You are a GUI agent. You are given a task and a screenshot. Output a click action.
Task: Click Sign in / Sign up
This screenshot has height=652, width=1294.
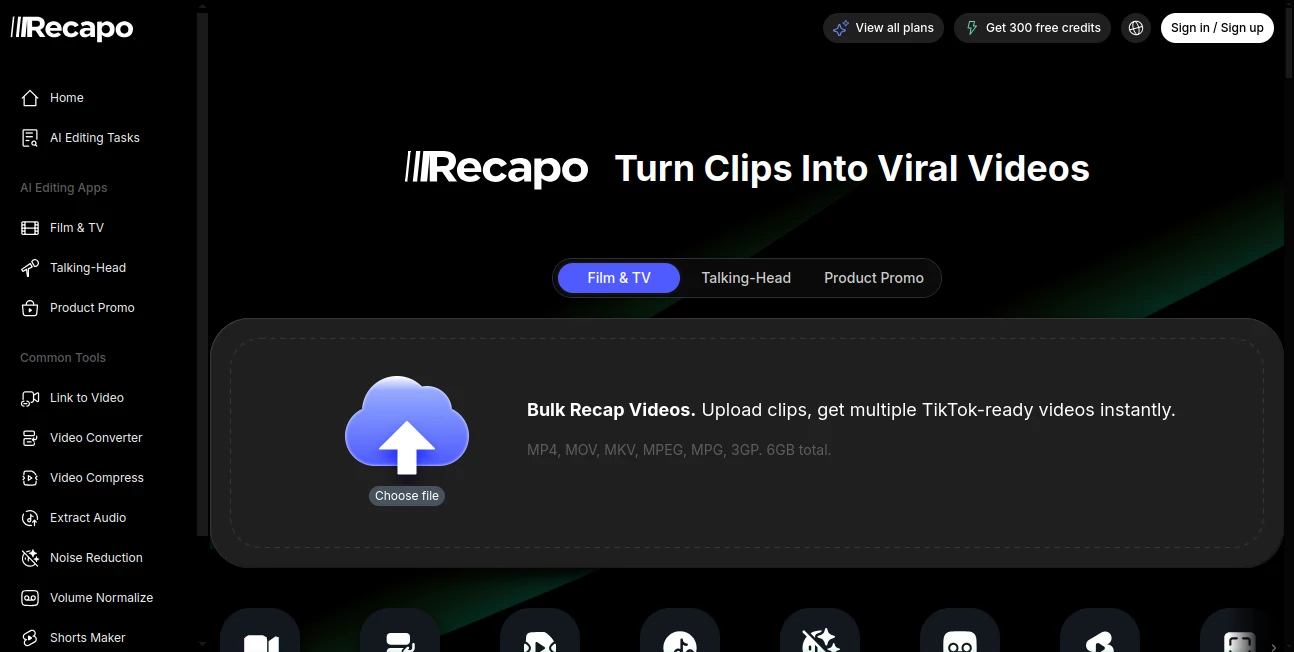tap(1217, 28)
